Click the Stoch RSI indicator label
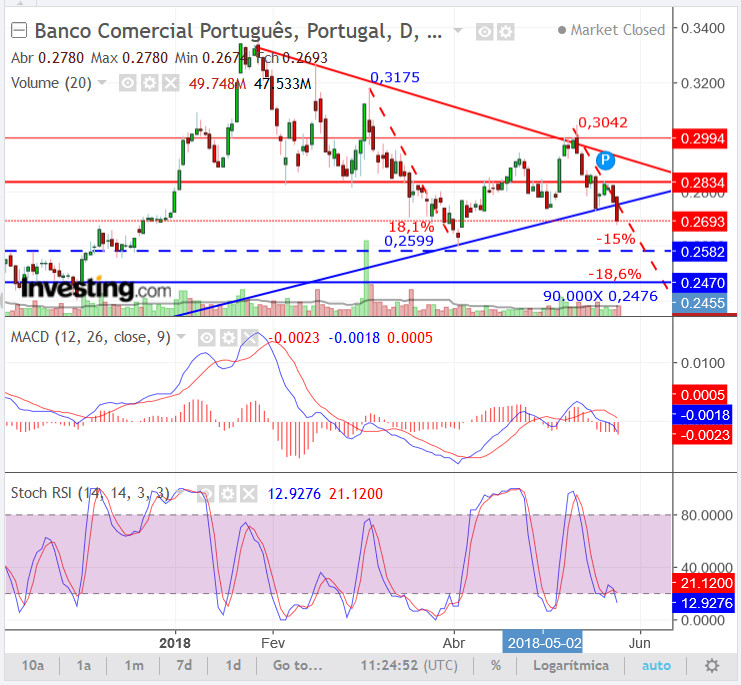Screen dimensions: 741x685 coord(90,493)
